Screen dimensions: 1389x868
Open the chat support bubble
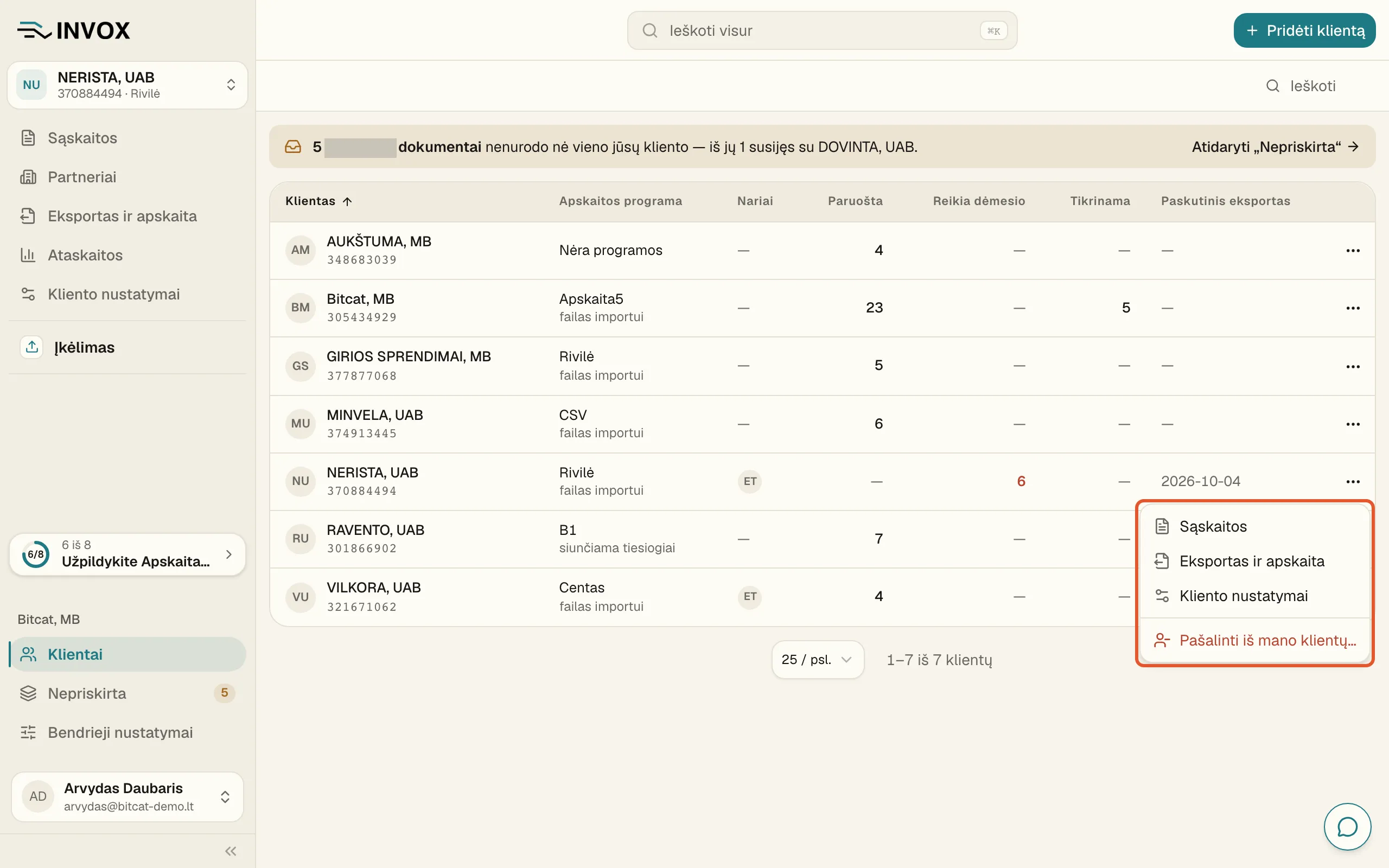[1347, 827]
